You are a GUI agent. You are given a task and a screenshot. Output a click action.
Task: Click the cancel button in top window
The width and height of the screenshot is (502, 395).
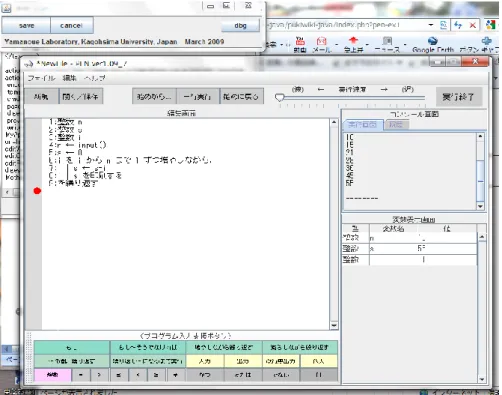pyautogui.click(x=71, y=26)
